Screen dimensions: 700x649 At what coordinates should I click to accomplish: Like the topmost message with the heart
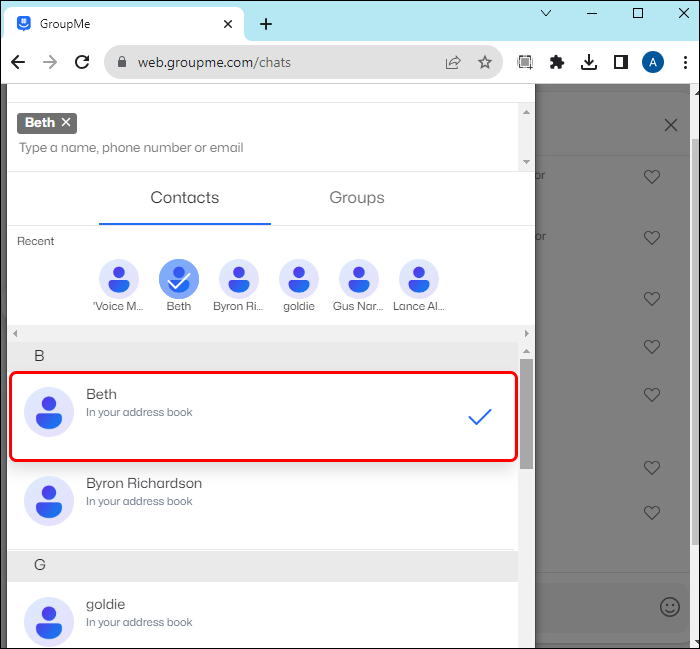652,177
